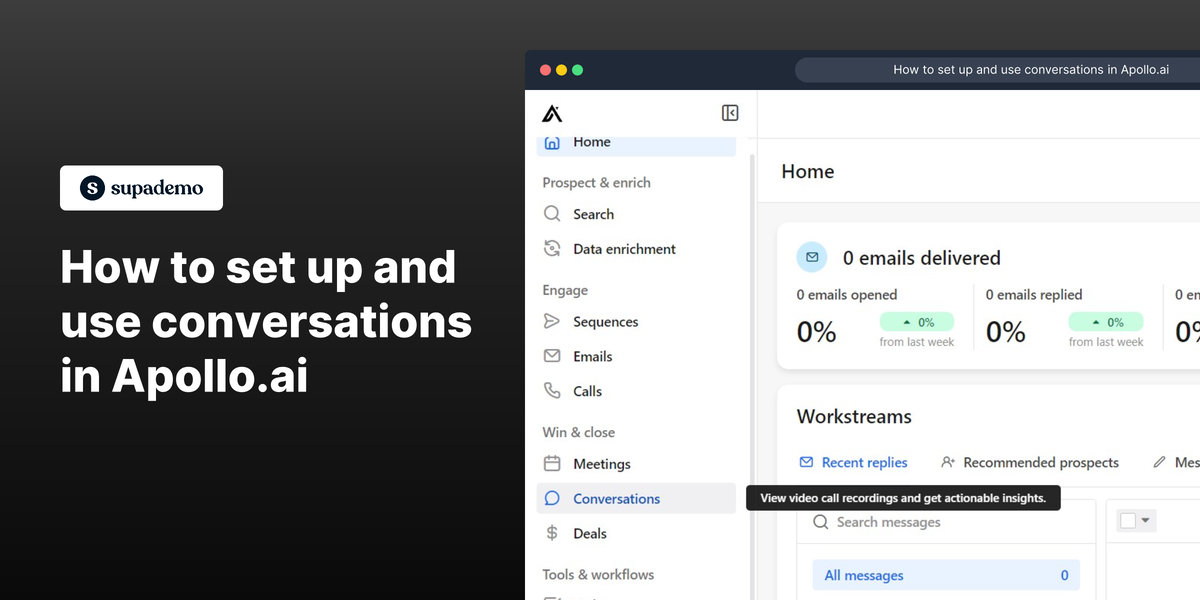Image resolution: width=1200 pixels, height=600 pixels.
Task: Click the red close window dot
Action: click(x=545, y=70)
